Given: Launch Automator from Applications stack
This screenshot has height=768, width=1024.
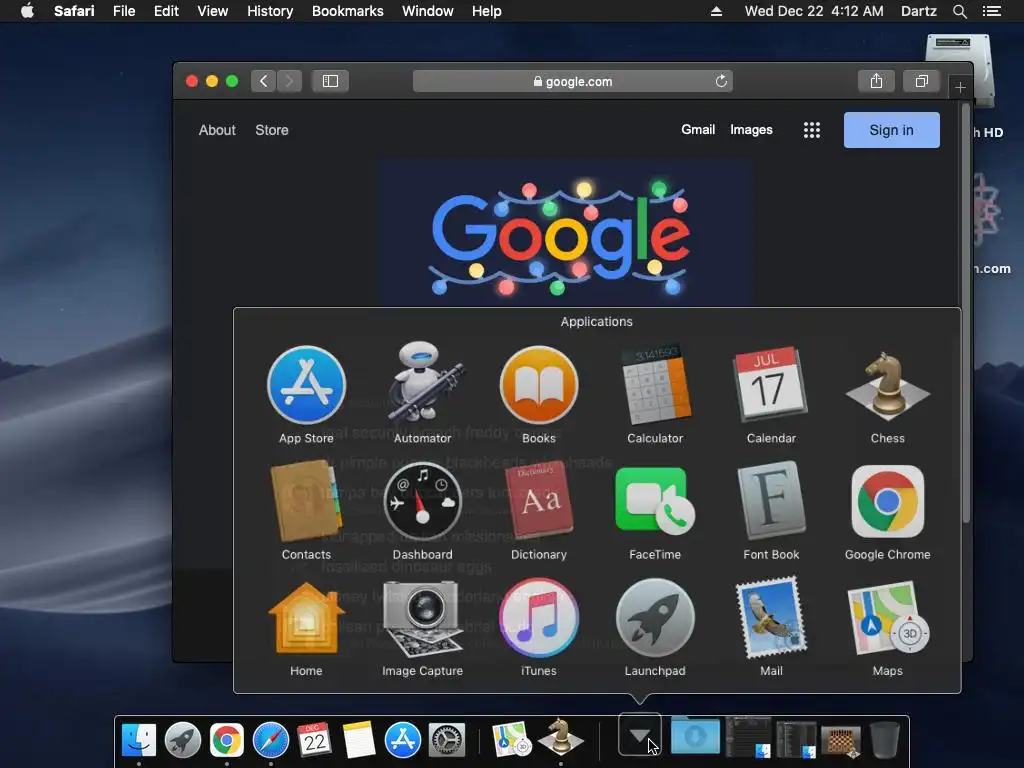Looking at the screenshot, I should [x=423, y=383].
